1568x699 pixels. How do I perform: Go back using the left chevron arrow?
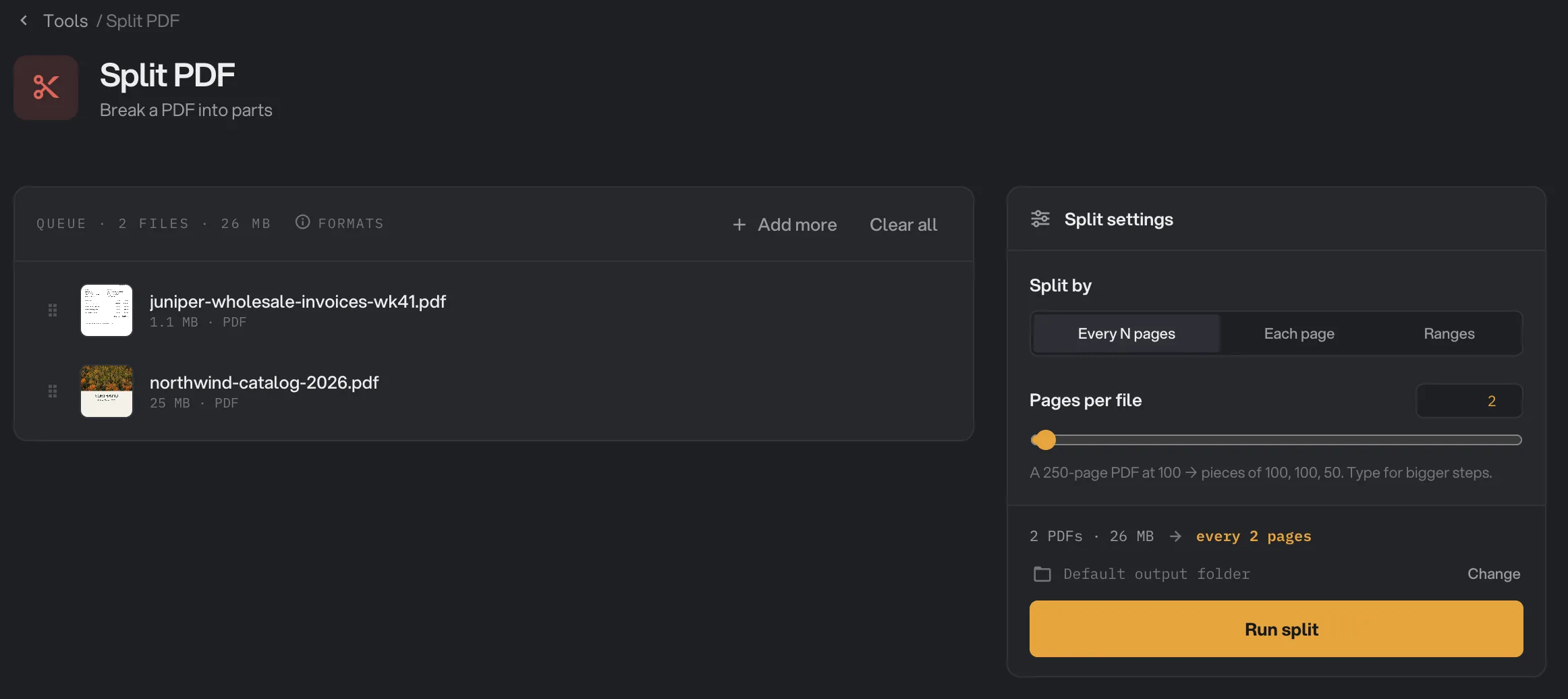click(x=24, y=21)
